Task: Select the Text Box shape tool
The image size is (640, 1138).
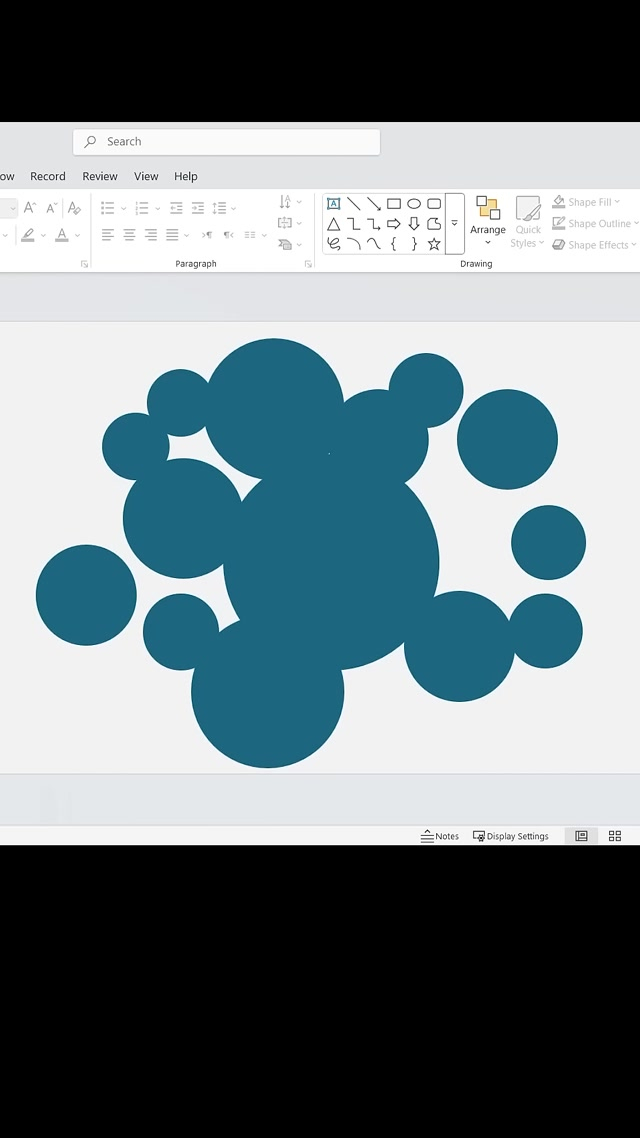Action: pos(334,204)
